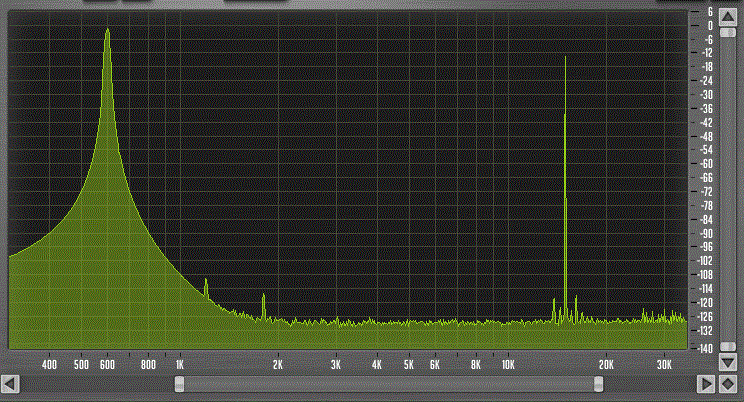Click right handle of horizontal zoom scrollbar

tap(599, 384)
